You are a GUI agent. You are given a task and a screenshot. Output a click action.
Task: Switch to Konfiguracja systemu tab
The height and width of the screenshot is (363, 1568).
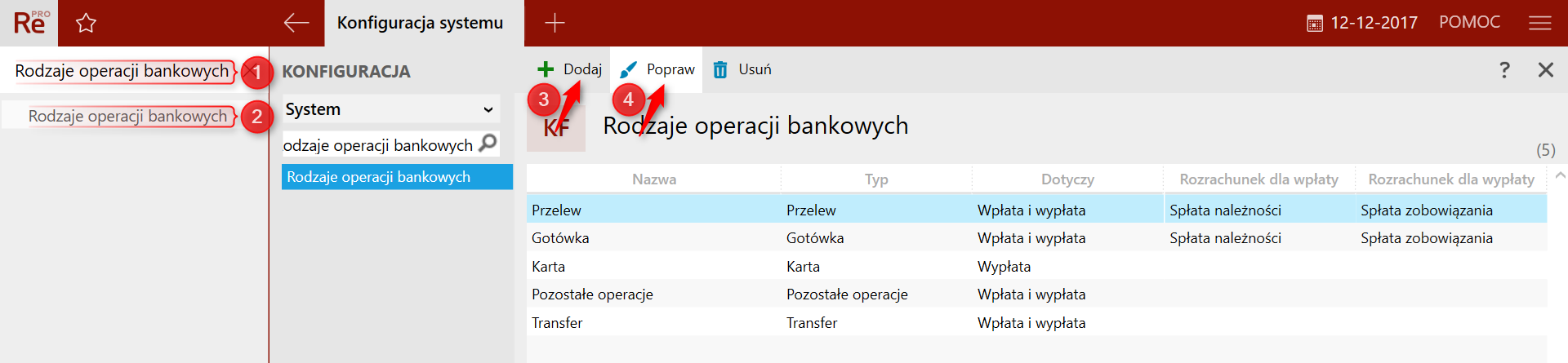[x=424, y=23]
